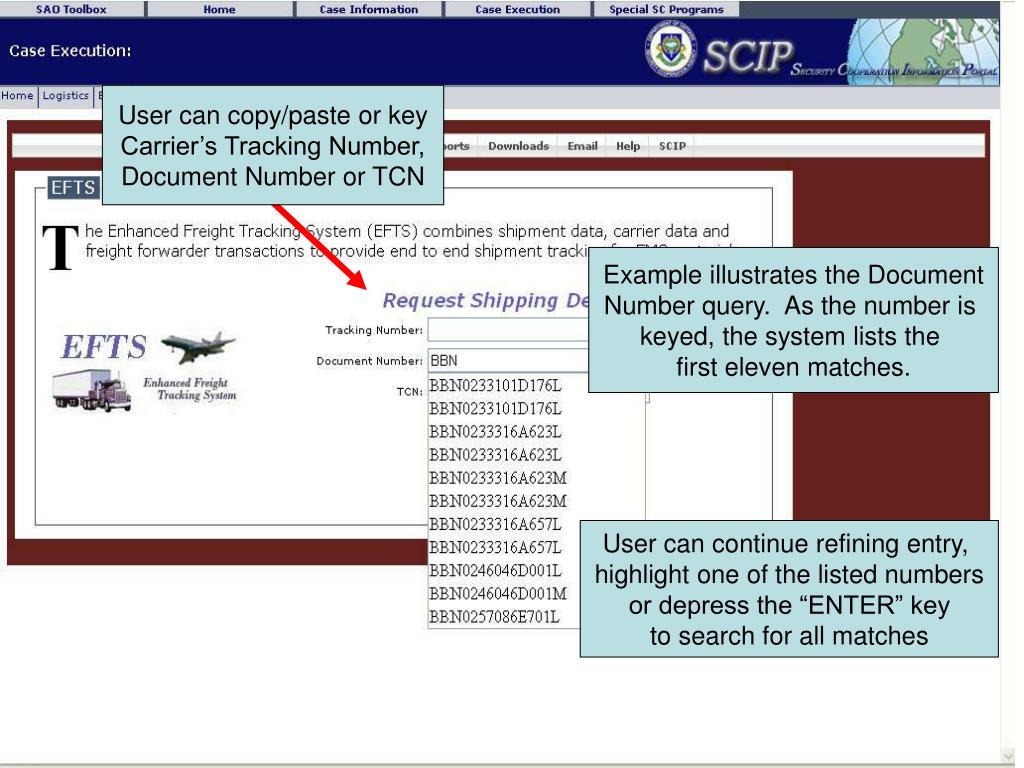The image size is (1024, 768).
Task: Pick the second BBN0233316A623M suggestion
Action: click(498, 502)
